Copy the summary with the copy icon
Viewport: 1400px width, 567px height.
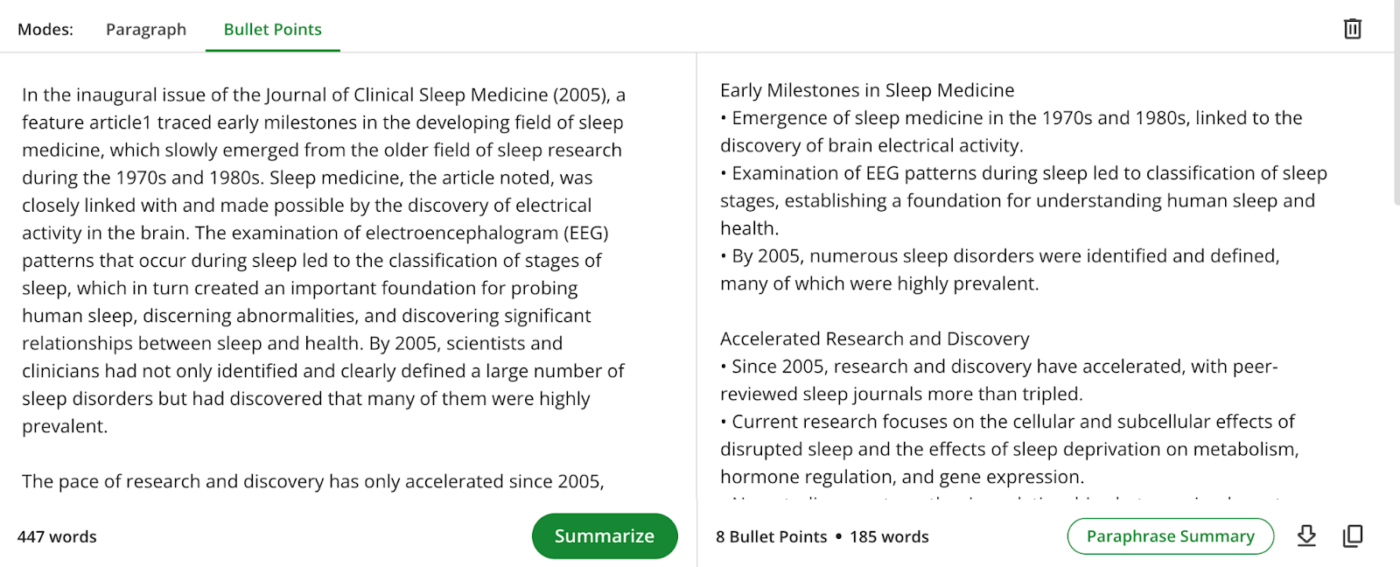point(1352,536)
